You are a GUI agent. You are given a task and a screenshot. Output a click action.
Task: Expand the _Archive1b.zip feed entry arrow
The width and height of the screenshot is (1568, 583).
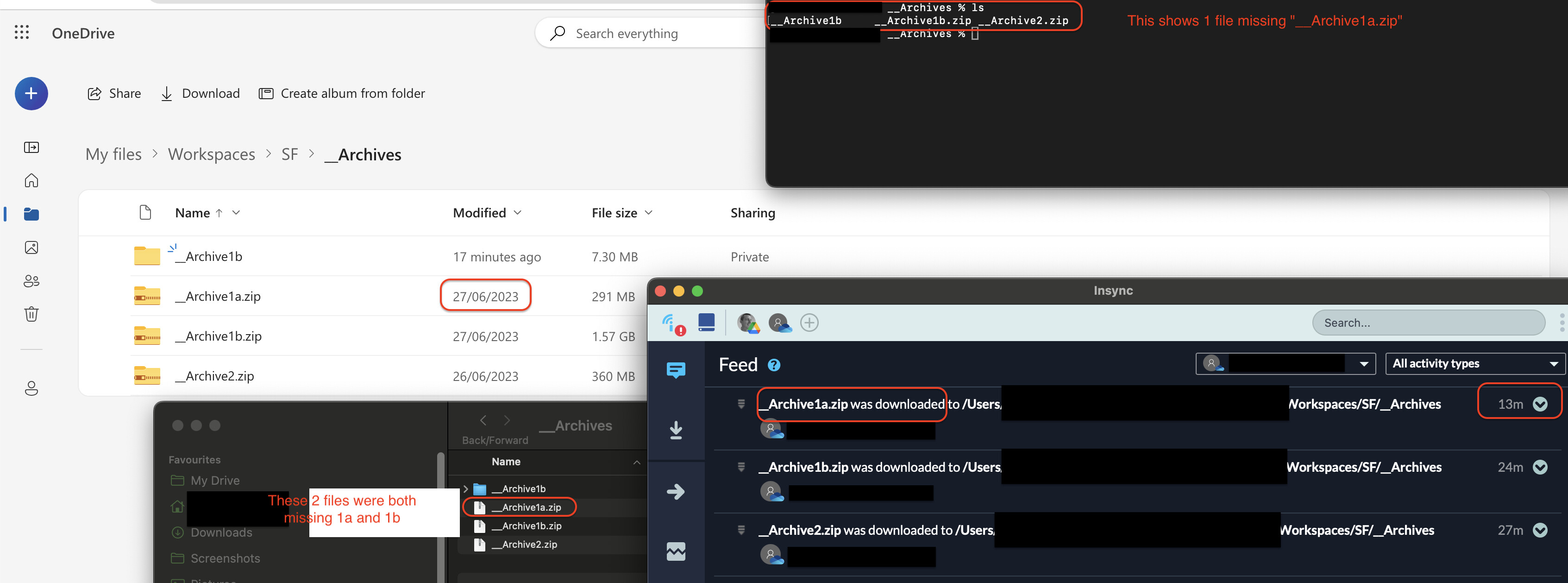[x=1540, y=467]
